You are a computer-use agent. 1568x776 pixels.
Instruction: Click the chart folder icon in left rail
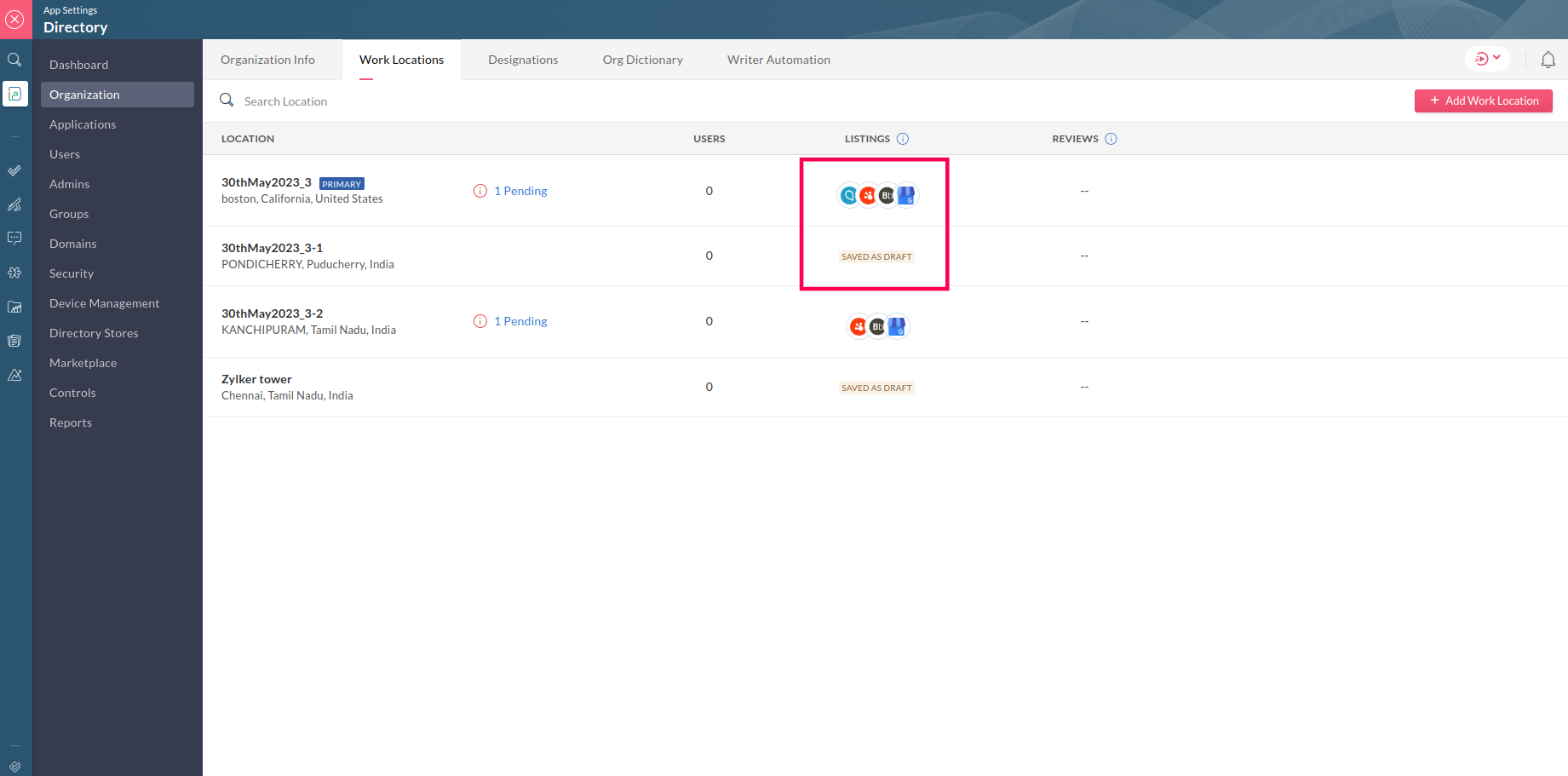tap(14, 307)
